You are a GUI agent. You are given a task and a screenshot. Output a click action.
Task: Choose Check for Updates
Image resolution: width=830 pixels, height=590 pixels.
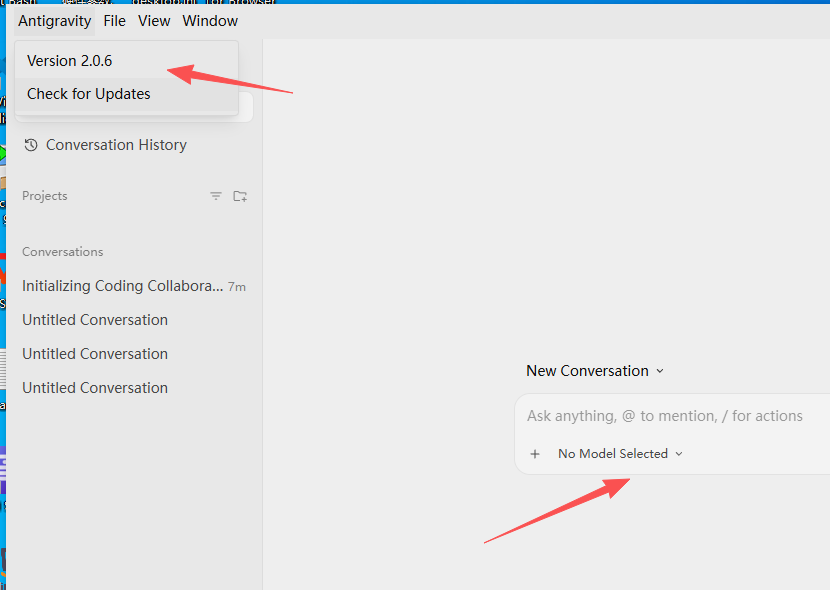click(127, 94)
